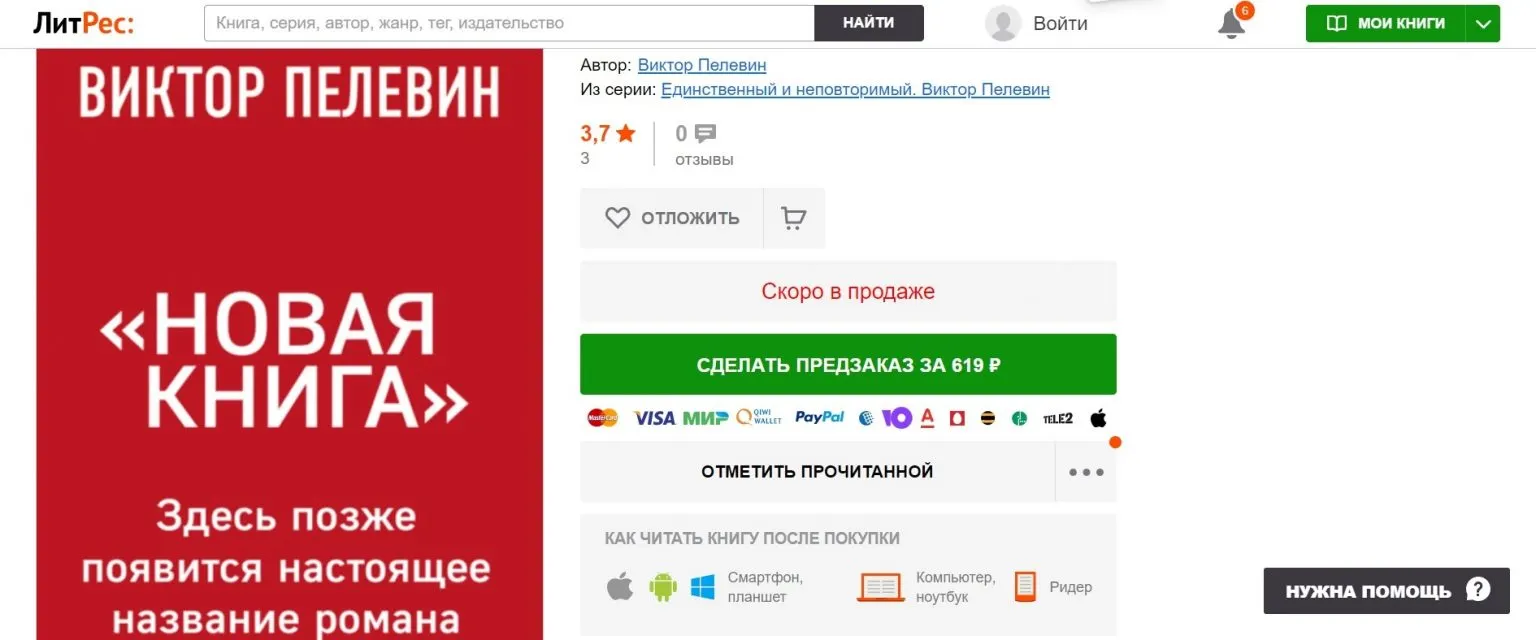Screen dimensions: 1536x640
Task: Click the book search input field
Action: (x=509, y=23)
